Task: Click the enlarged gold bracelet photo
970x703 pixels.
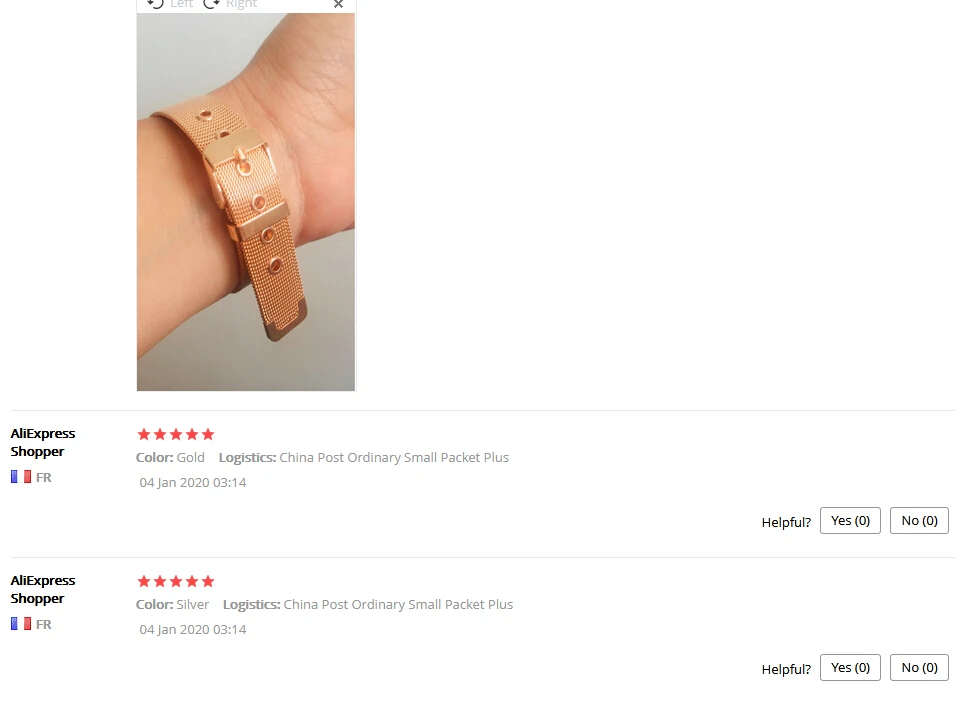Action: click(x=246, y=202)
